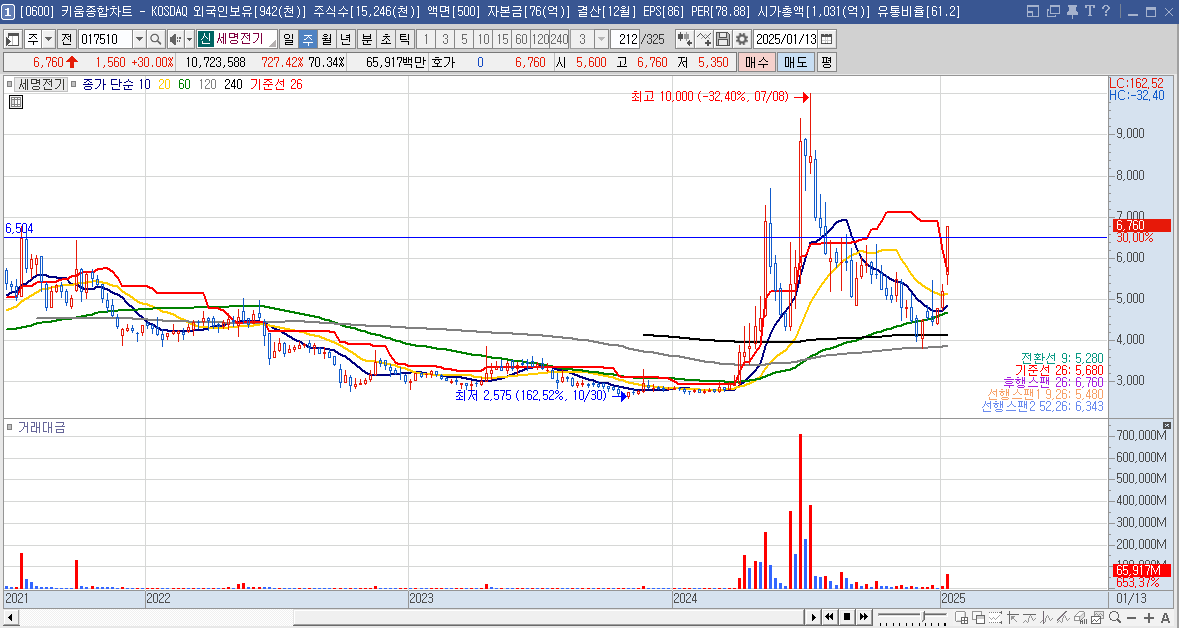The height and width of the screenshot is (628, 1179).
Task: Select the 년 yearly period toggle
Action: (x=345, y=39)
